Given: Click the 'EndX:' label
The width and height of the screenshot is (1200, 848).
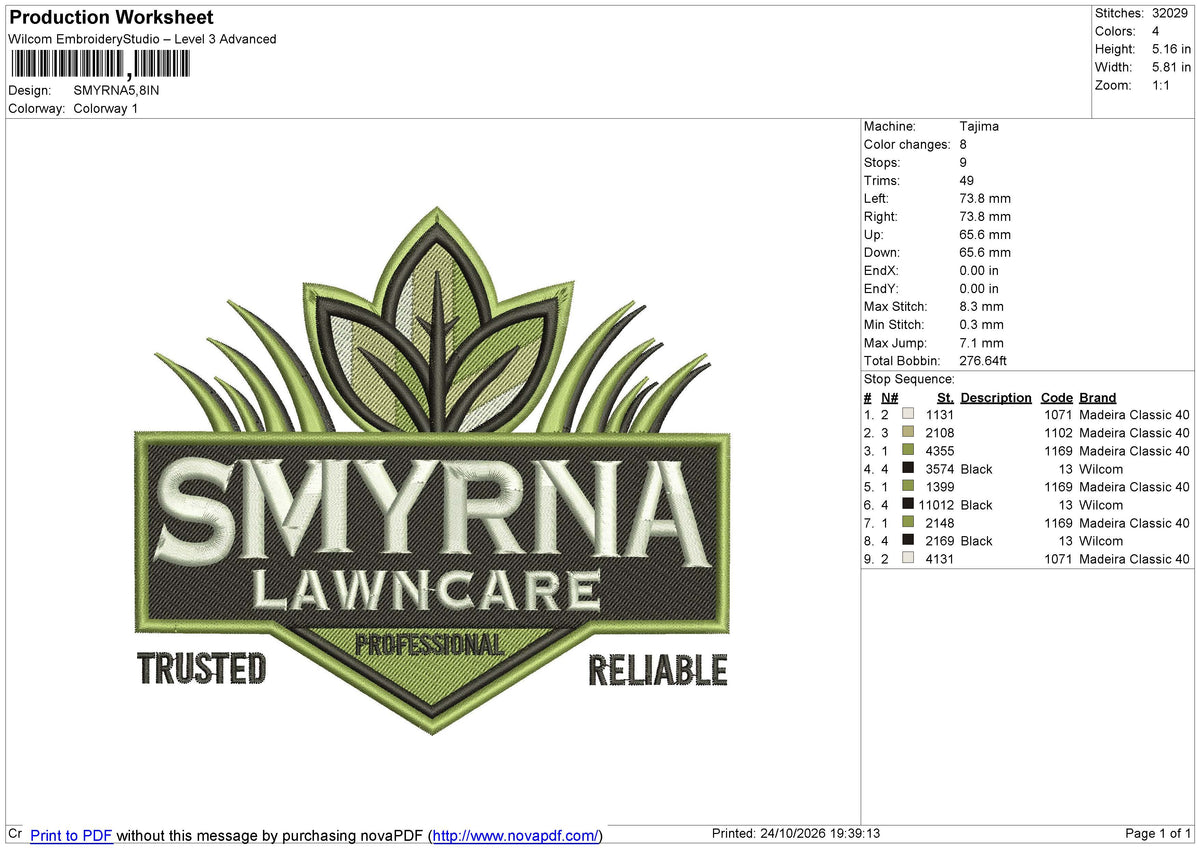Looking at the screenshot, I should (882, 271).
